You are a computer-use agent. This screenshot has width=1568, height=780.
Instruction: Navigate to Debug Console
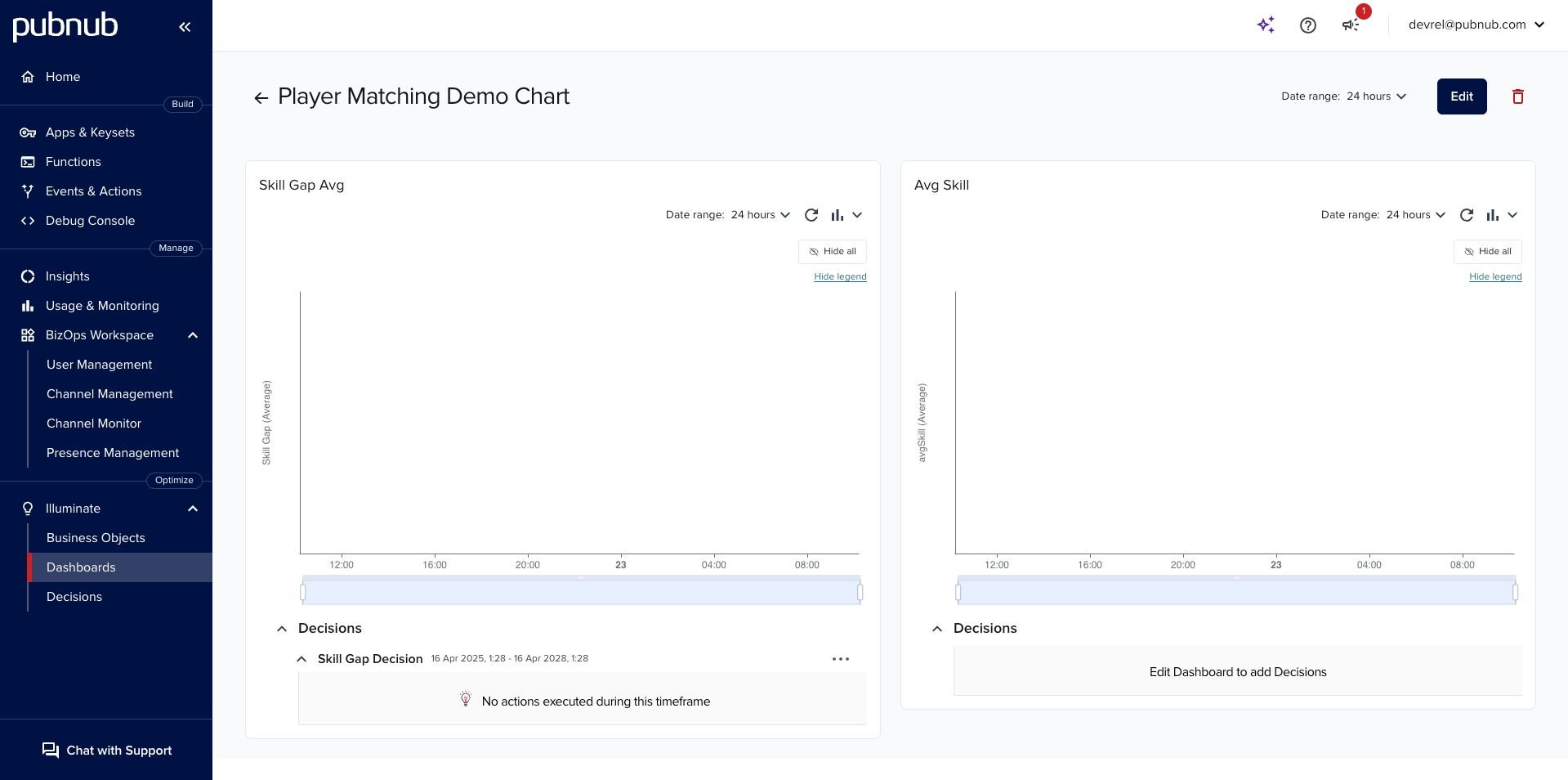pos(90,221)
